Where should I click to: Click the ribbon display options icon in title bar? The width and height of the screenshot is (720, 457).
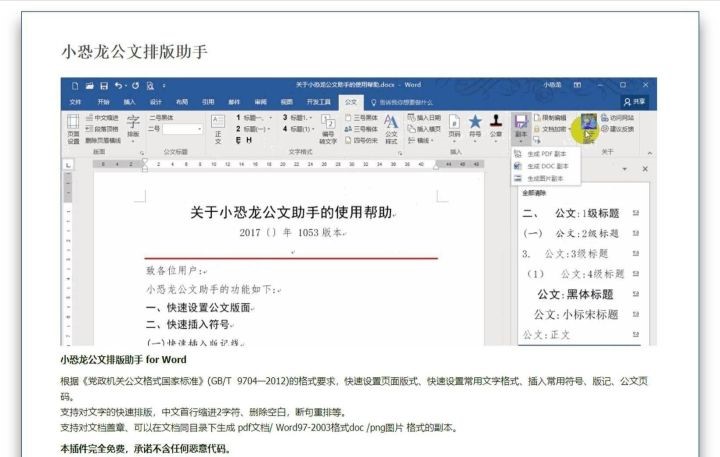577,85
